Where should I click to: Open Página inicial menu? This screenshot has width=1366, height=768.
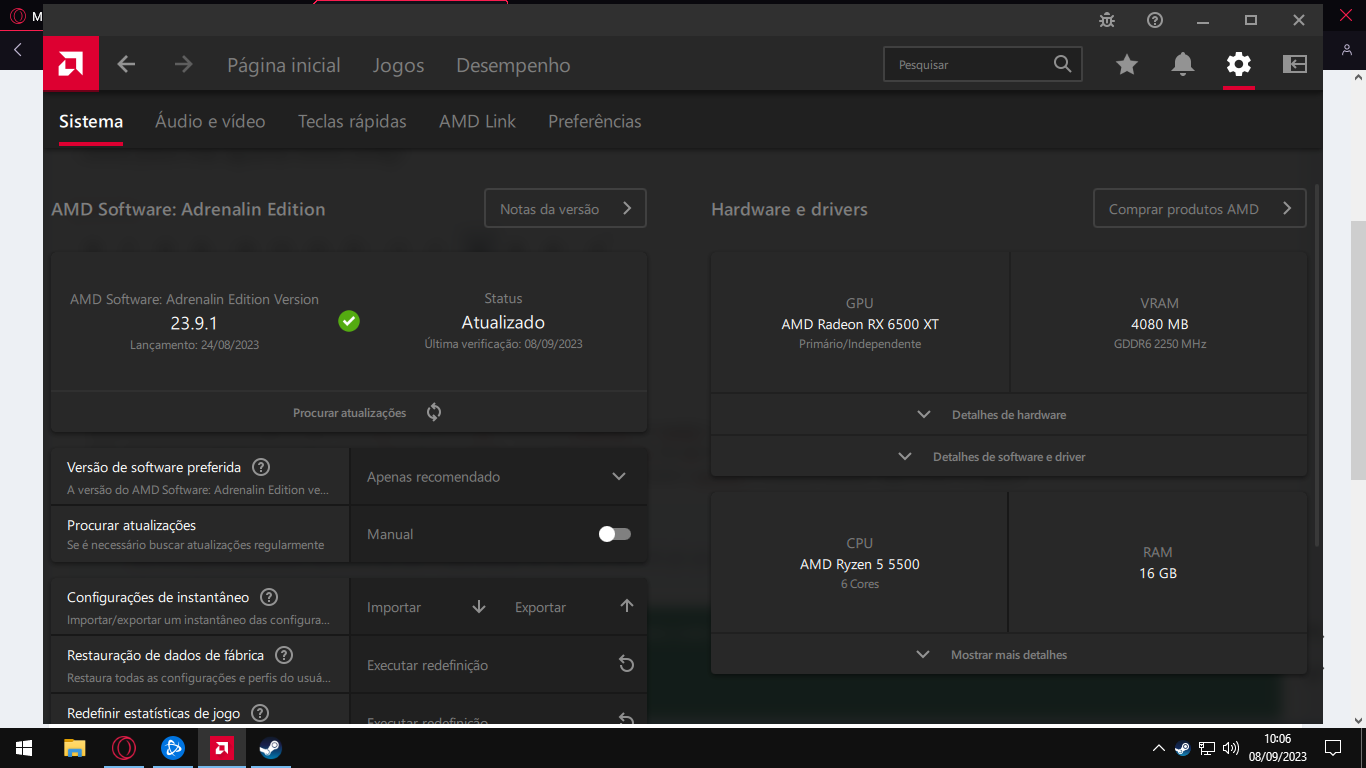pyautogui.click(x=284, y=65)
